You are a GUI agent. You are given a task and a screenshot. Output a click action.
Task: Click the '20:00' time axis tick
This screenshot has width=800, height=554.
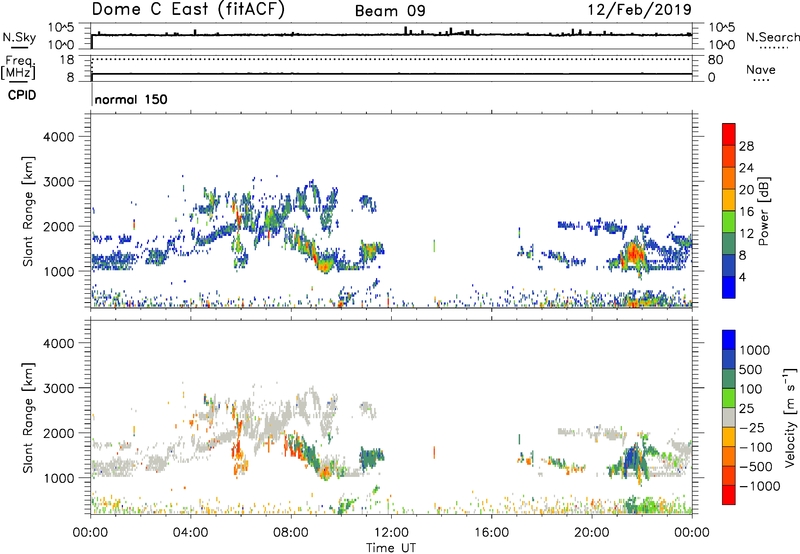[591, 533]
